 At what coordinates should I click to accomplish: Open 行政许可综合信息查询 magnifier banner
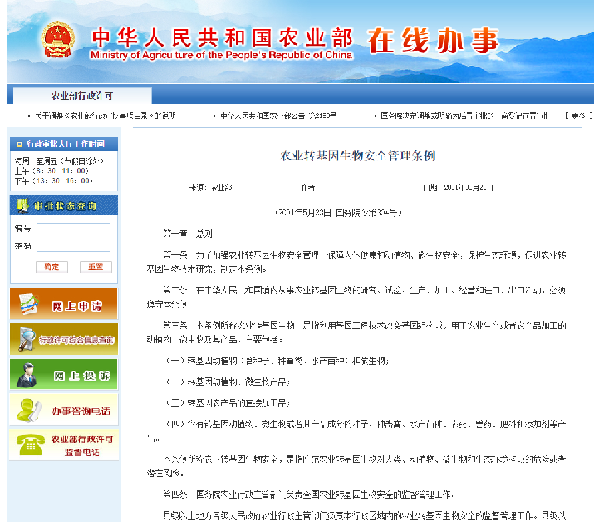64,339
